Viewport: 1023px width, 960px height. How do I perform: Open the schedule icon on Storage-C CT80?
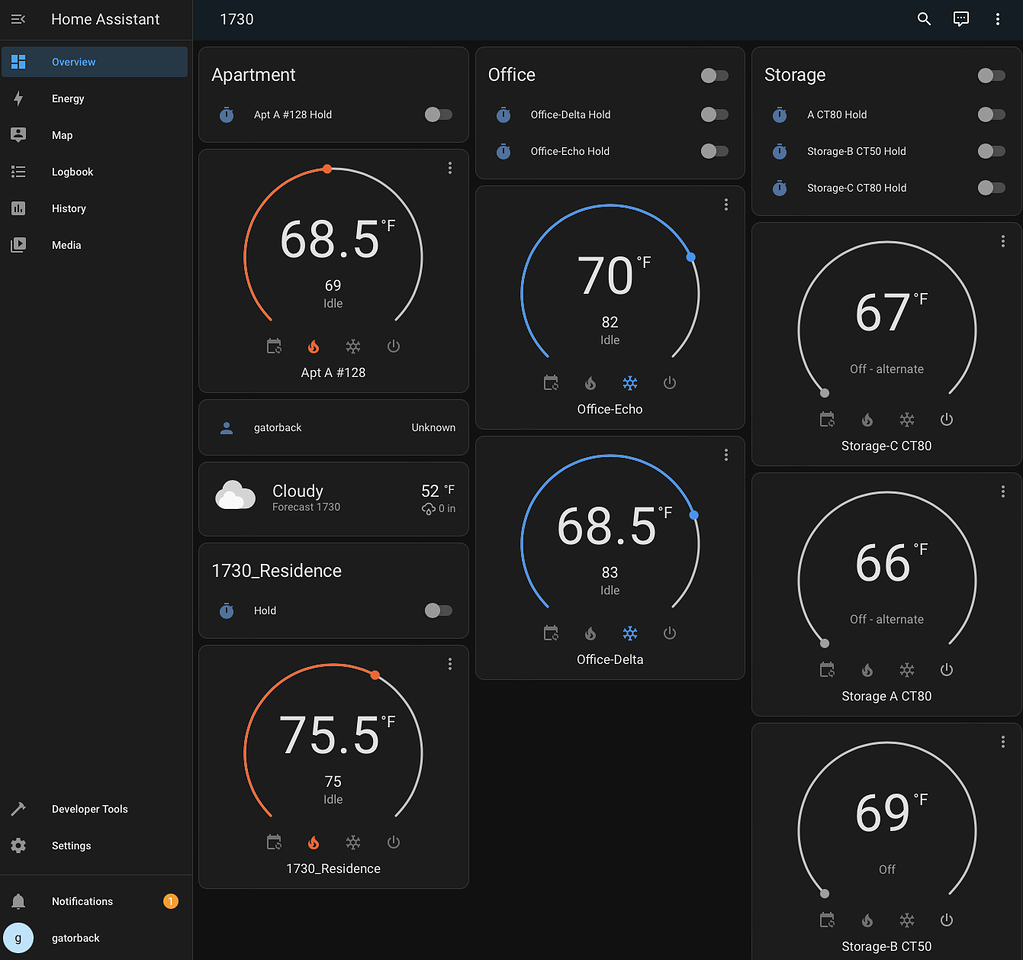(x=827, y=419)
